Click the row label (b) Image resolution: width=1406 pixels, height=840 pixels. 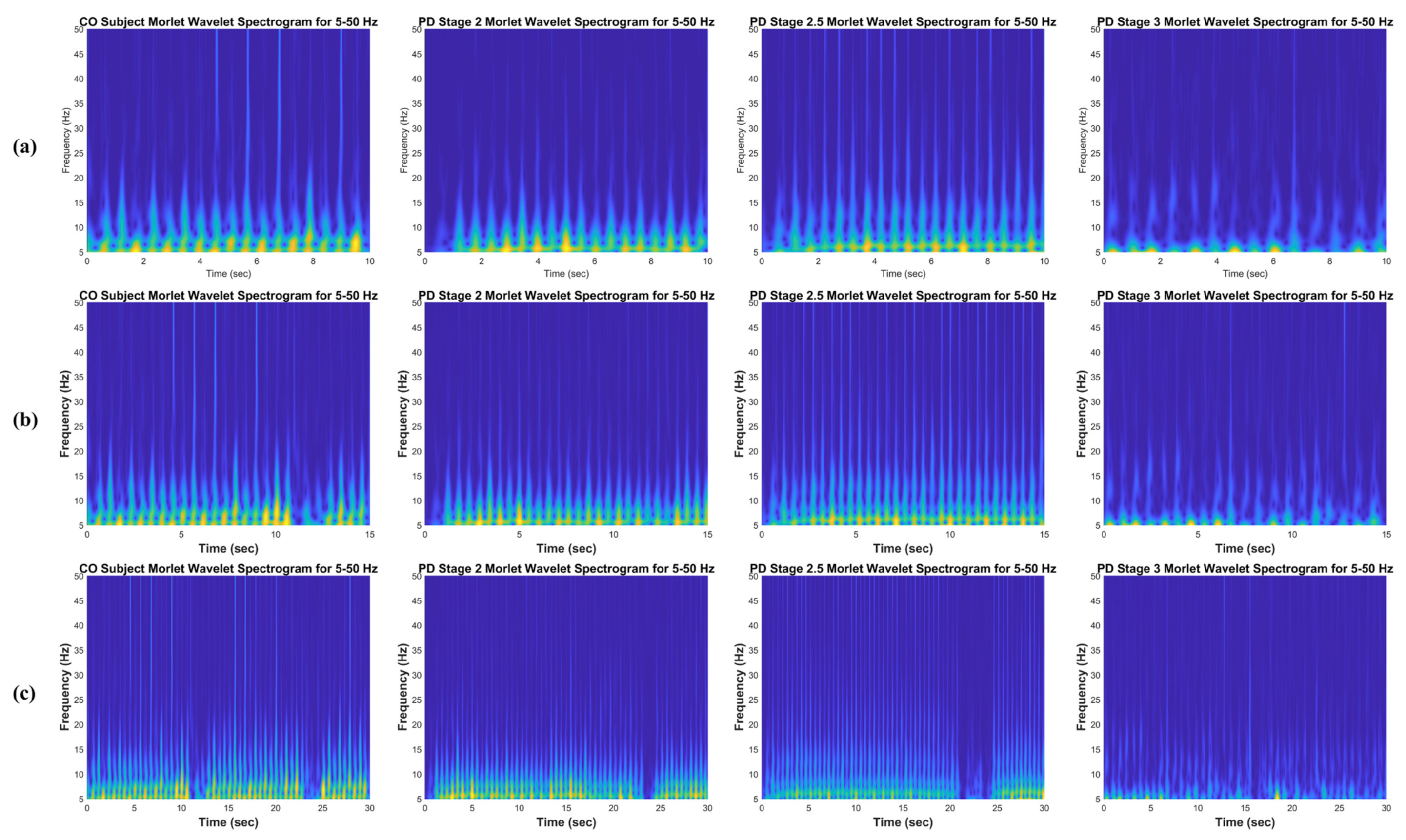pyautogui.click(x=25, y=420)
